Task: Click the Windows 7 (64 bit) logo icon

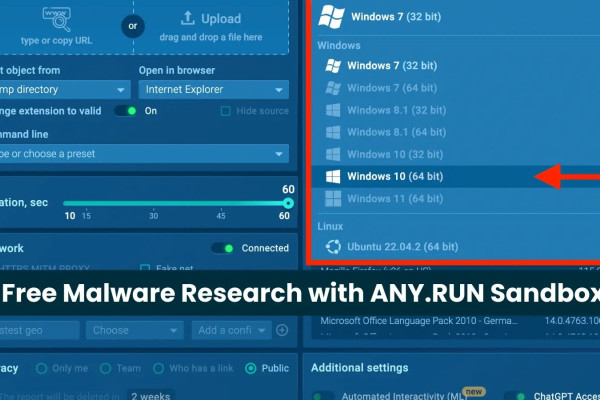Action: [x=333, y=88]
